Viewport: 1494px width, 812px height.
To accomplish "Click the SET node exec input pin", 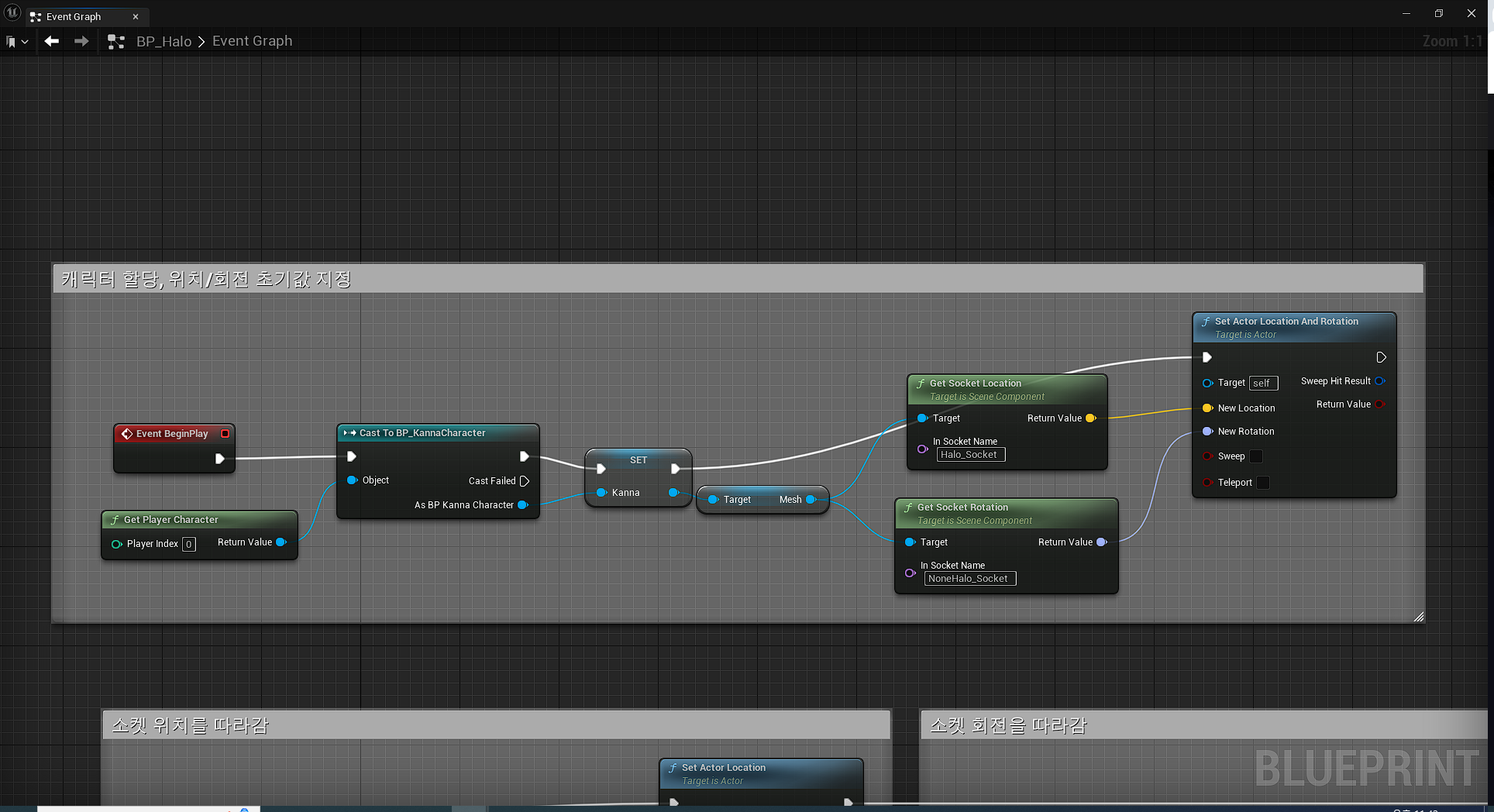I will click(601, 469).
